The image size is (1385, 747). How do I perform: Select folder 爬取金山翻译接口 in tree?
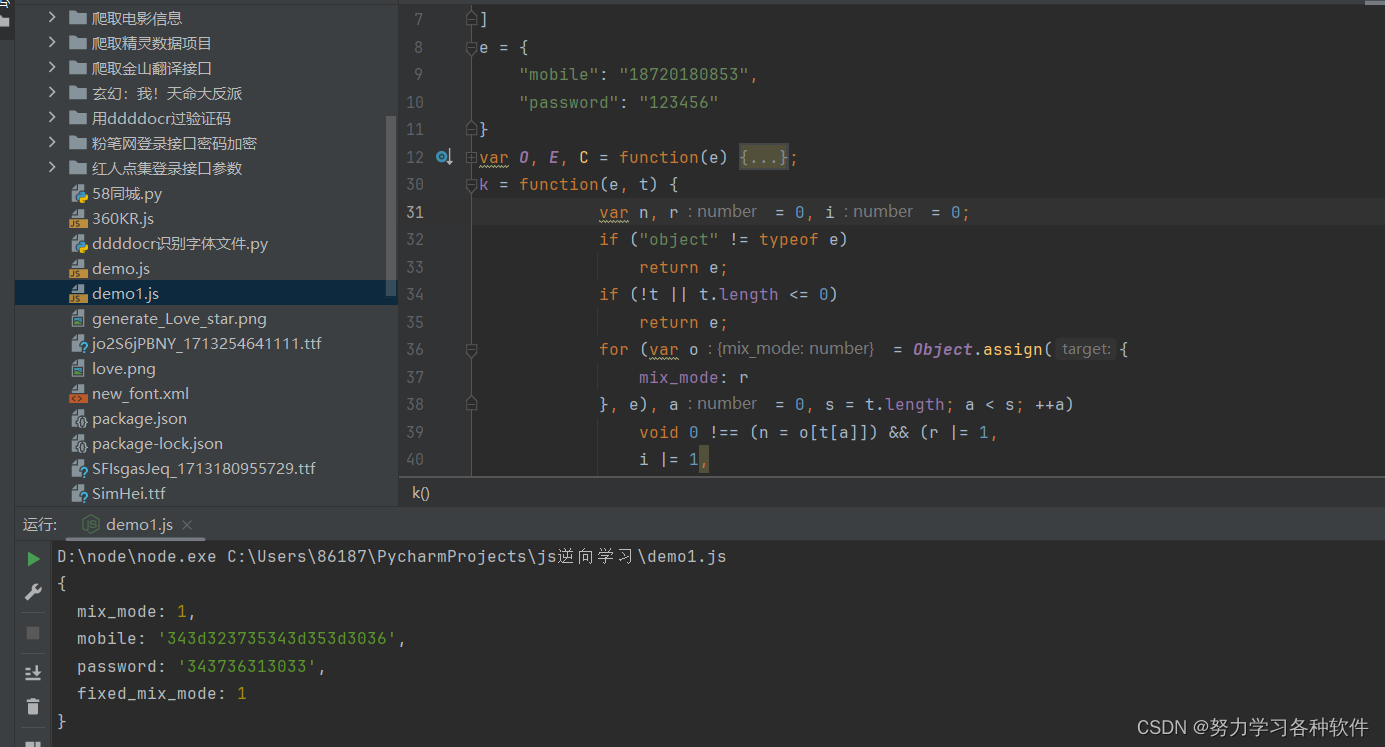pyautogui.click(x=152, y=68)
